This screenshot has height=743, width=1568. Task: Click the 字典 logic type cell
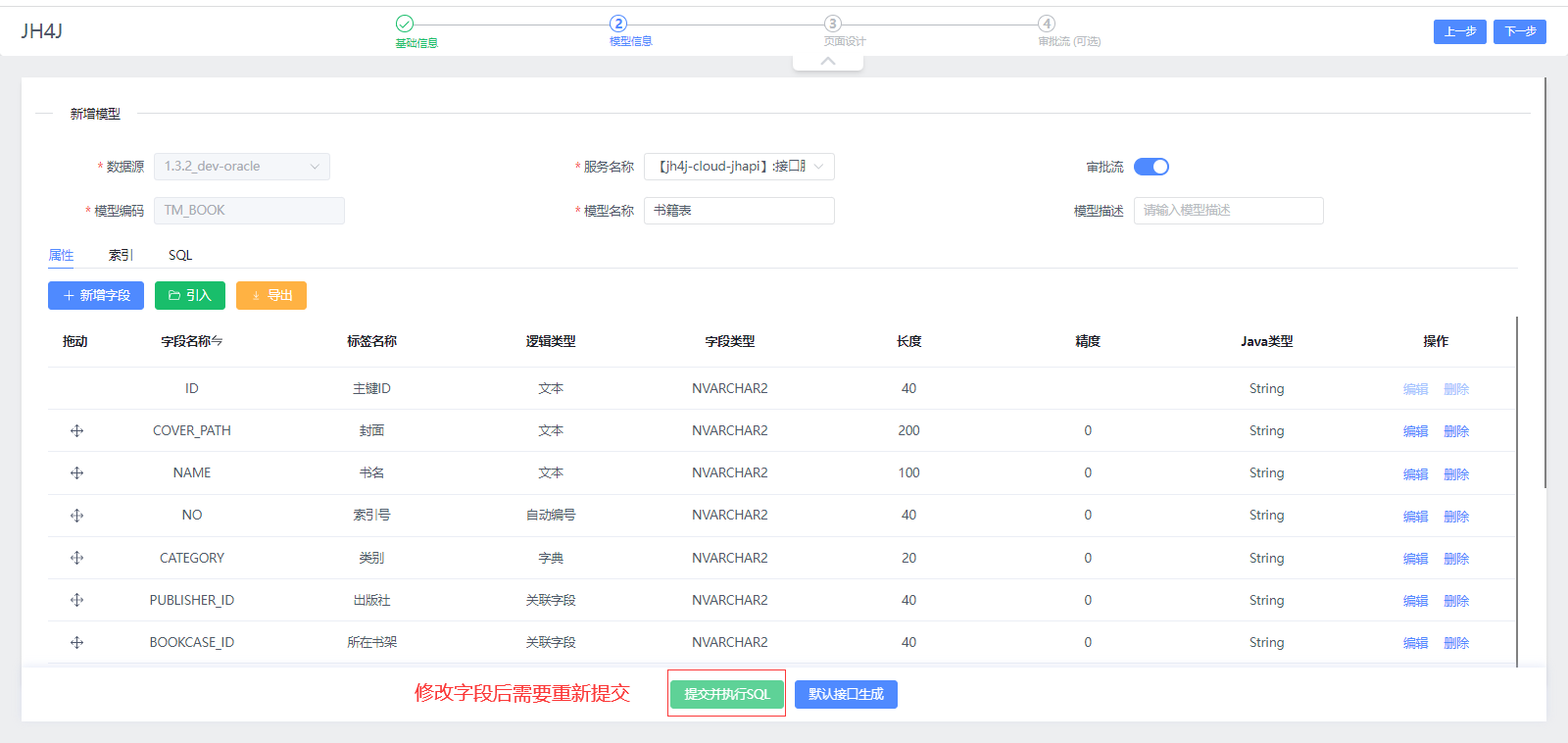(551, 558)
